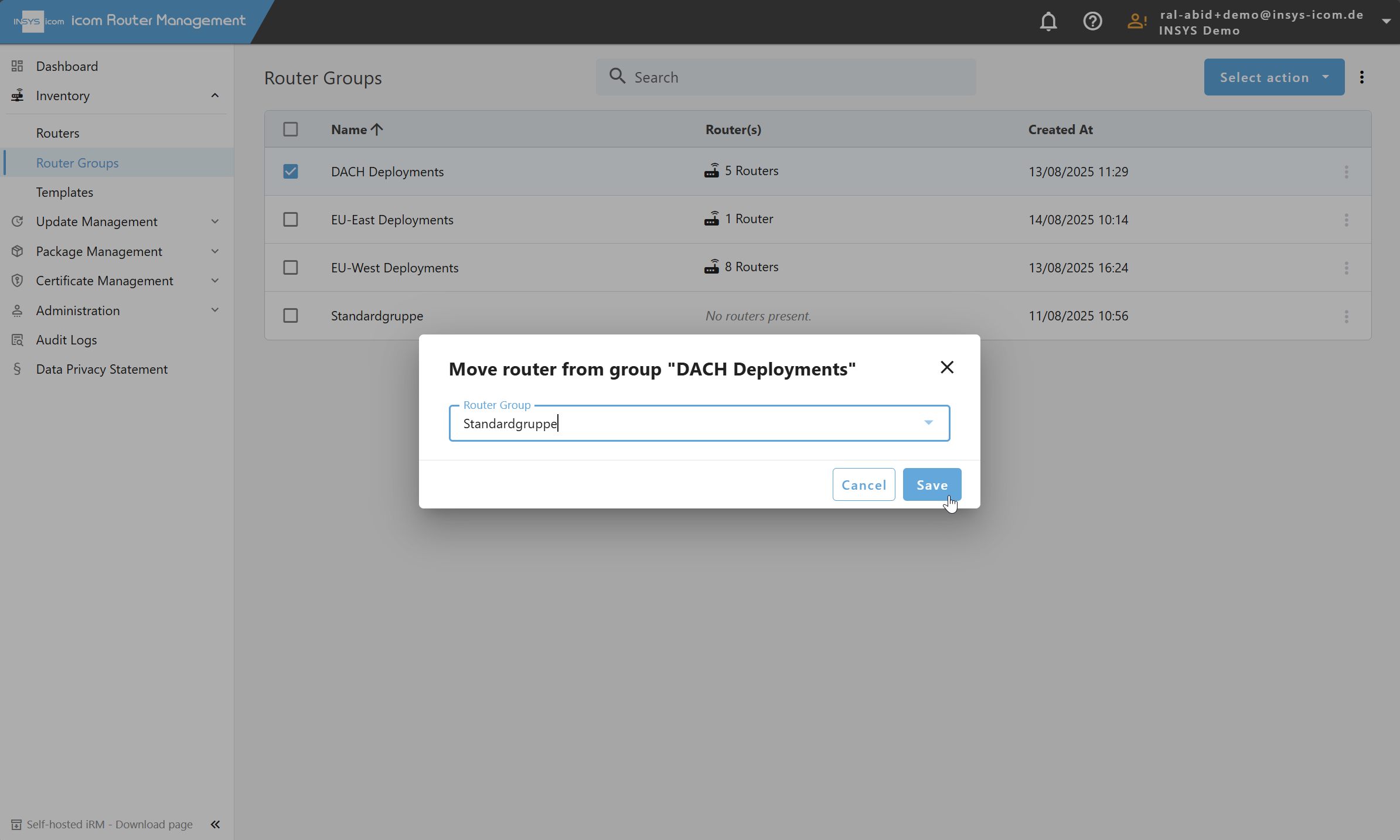Open row menu for Standardgruppe
Screen dimensions: 1400x840
coord(1347,316)
